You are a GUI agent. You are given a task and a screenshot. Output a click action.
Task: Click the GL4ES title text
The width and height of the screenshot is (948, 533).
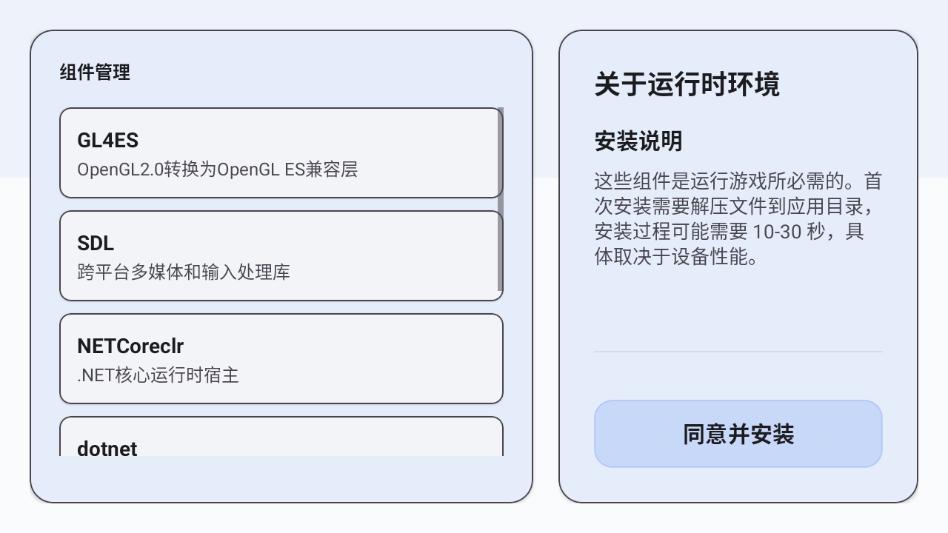click(x=108, y=141)
